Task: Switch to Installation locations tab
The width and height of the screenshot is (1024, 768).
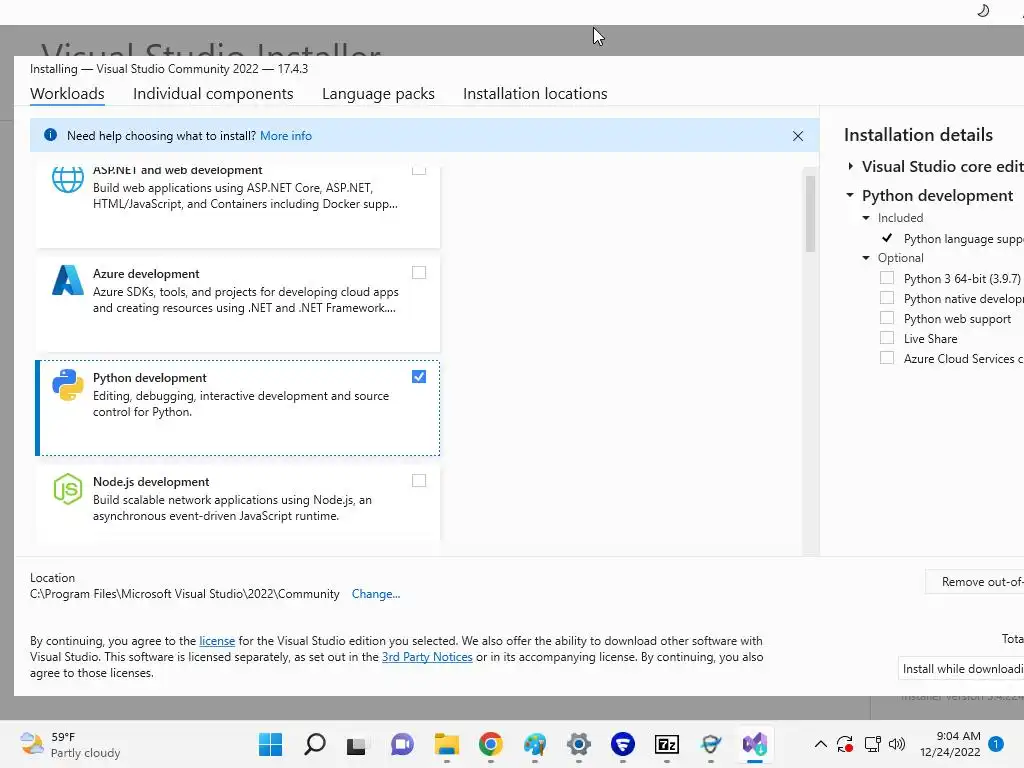Action: pos(535,93)
